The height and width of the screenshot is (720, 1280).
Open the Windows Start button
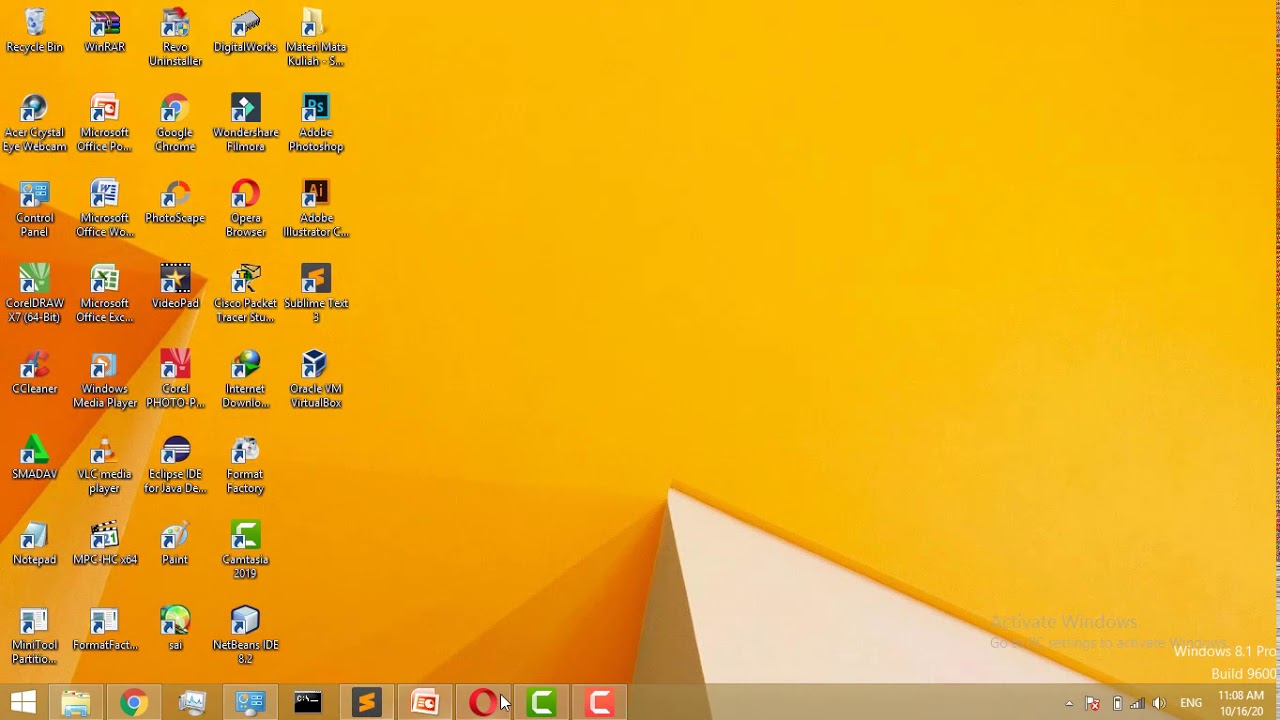[23, 702]
